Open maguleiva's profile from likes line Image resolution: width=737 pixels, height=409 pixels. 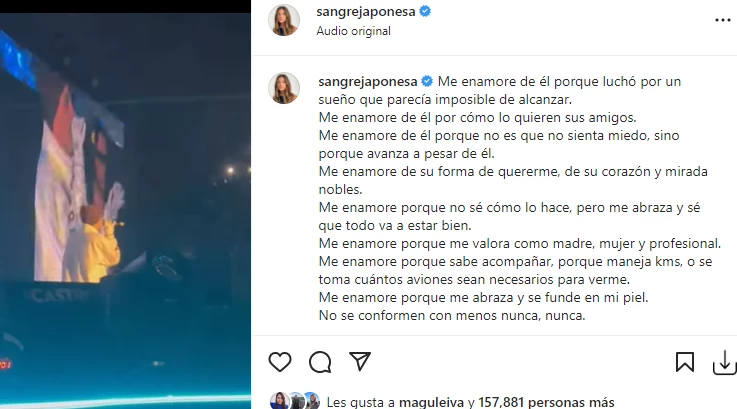(431, 402)
